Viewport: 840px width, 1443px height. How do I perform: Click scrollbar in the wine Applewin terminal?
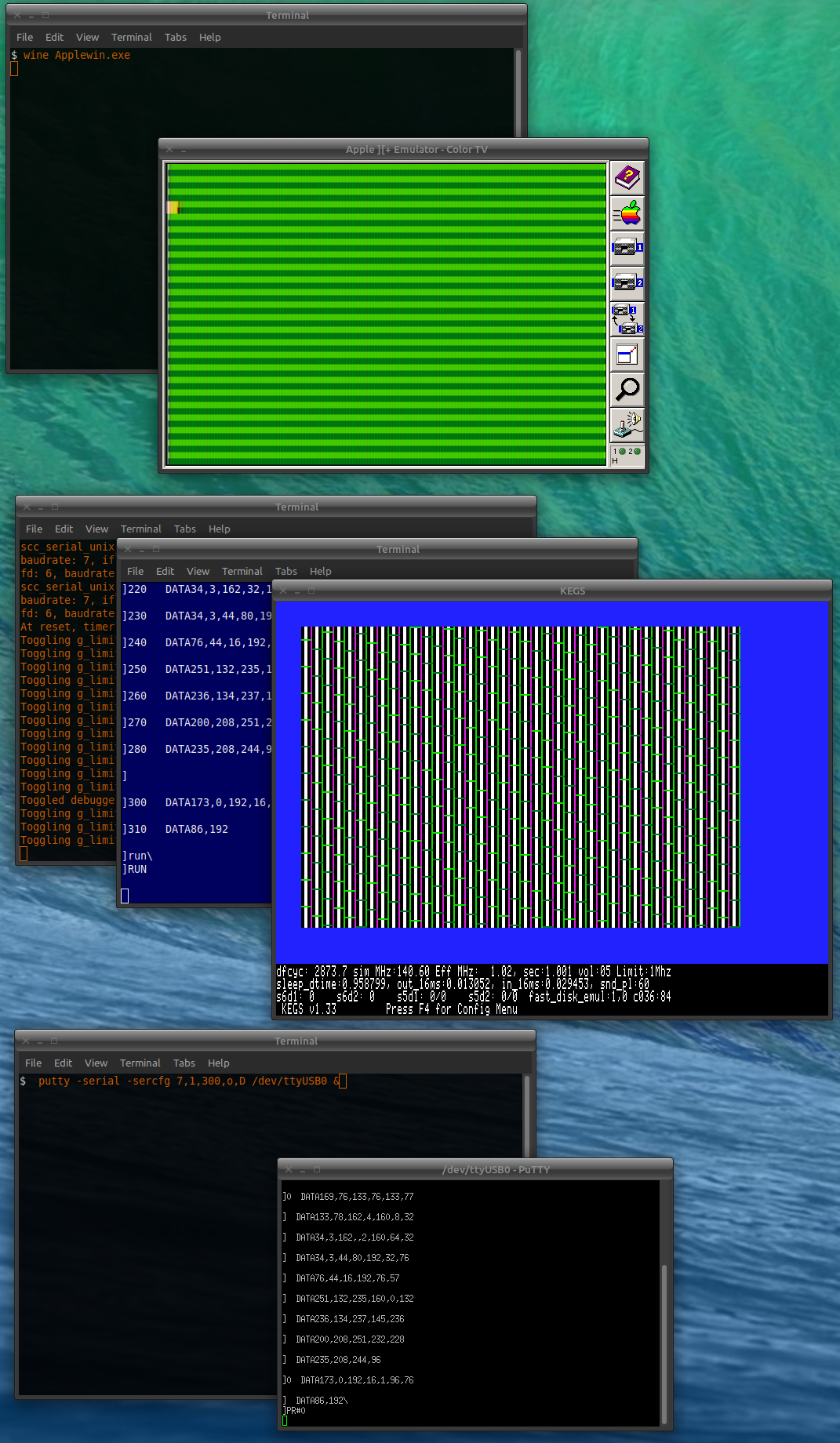[518, 94]
